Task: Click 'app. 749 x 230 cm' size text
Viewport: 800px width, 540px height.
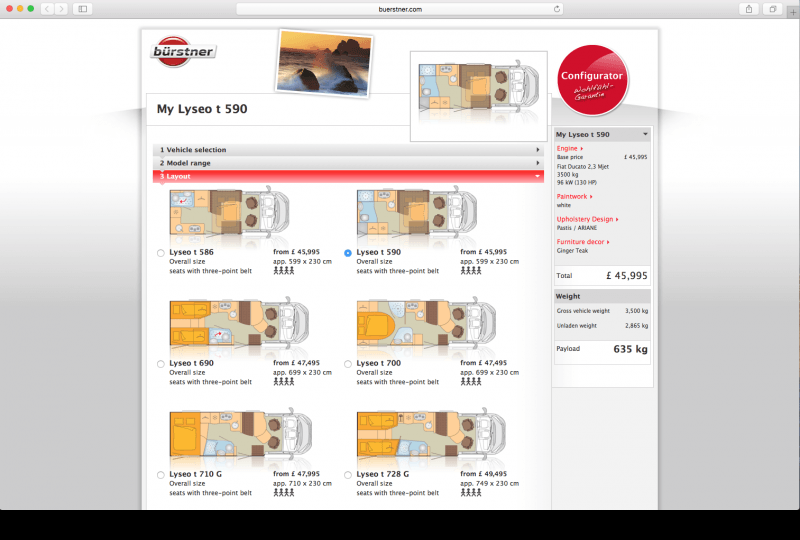Action: pyautogui.click(x=489, y=483)
